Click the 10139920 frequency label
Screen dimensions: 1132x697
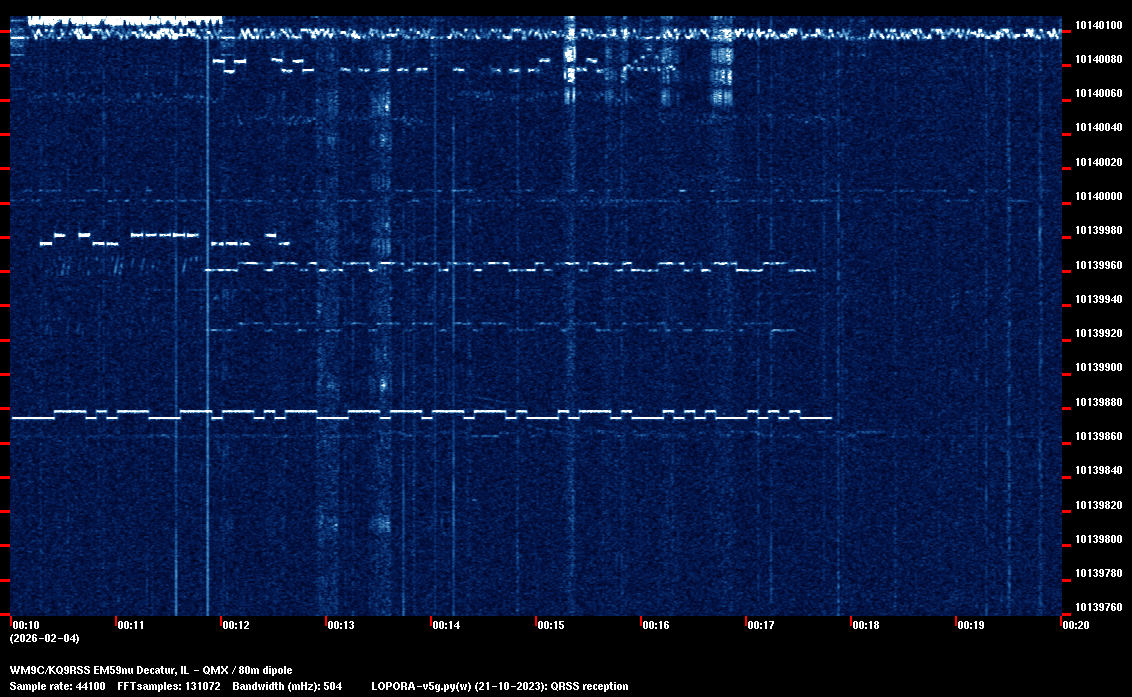pos(1097,333)
